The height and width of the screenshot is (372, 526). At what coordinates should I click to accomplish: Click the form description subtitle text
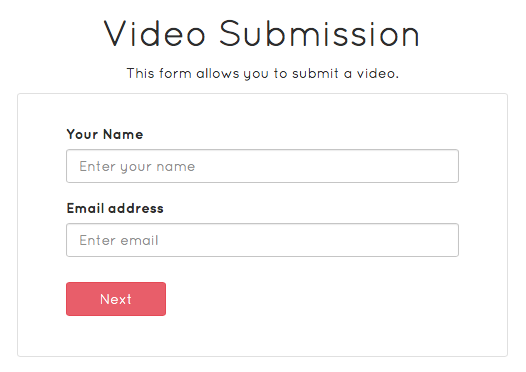[263, 73]
